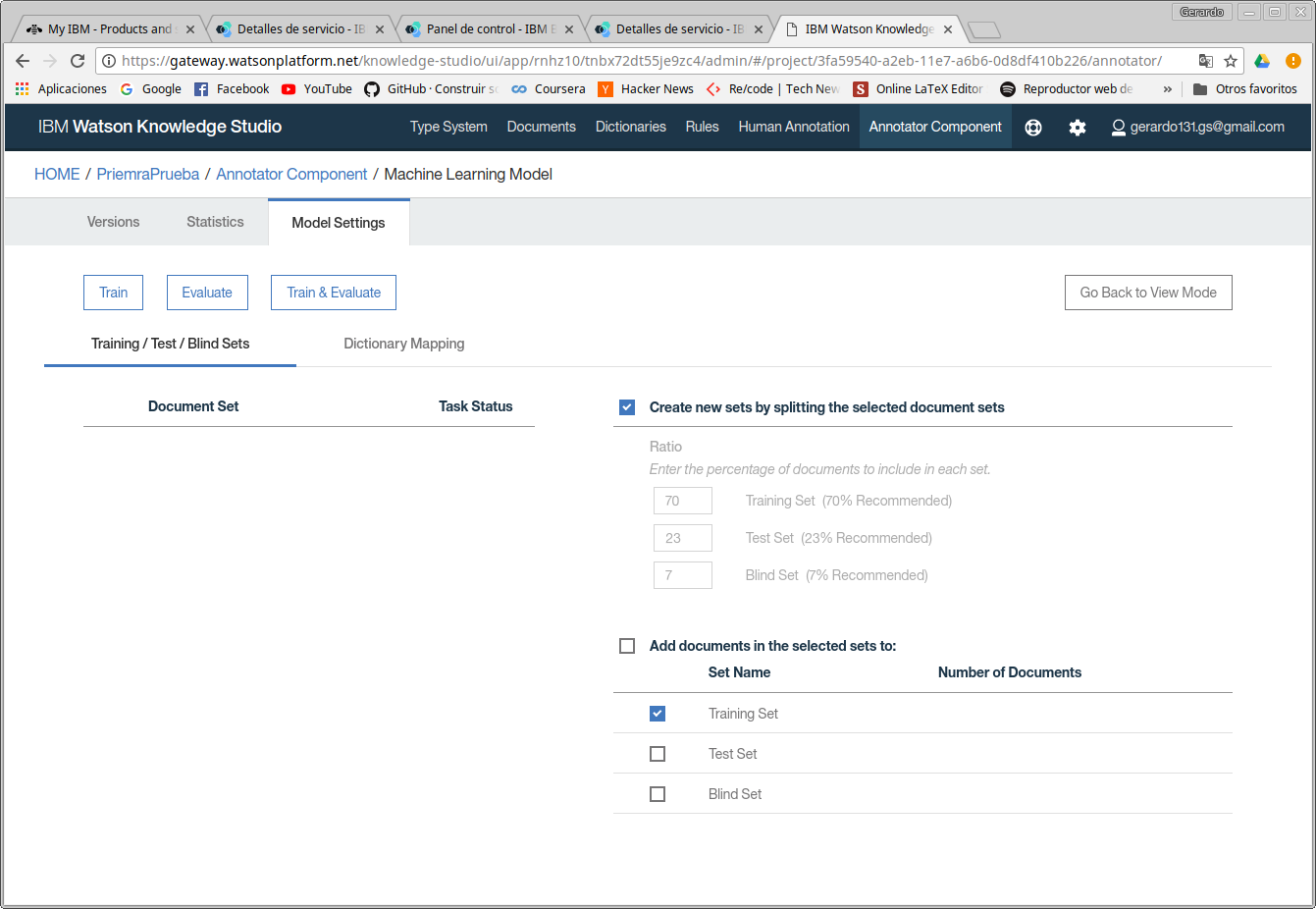Open the Rules menu
1316x909 pixels.
click(703, 128)
